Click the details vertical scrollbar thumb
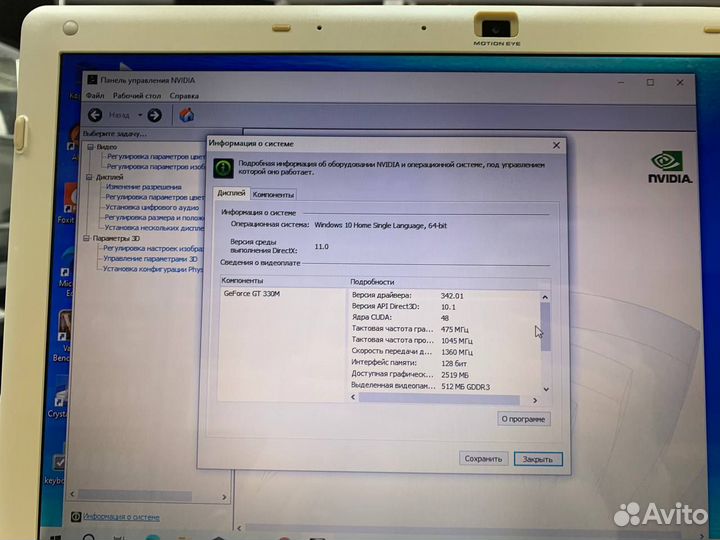The image size is (720, 540). point(546,327)
